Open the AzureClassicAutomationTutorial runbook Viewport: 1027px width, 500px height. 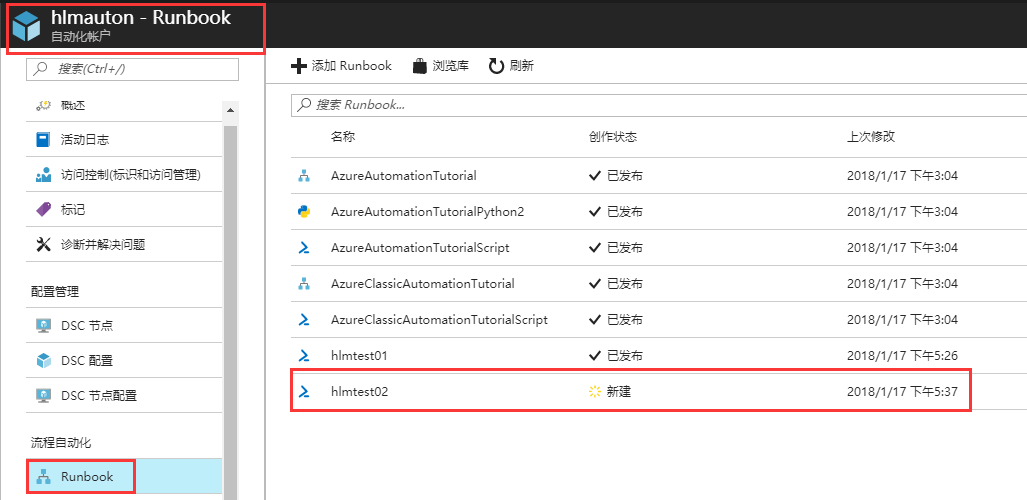[x=422, y=284]
